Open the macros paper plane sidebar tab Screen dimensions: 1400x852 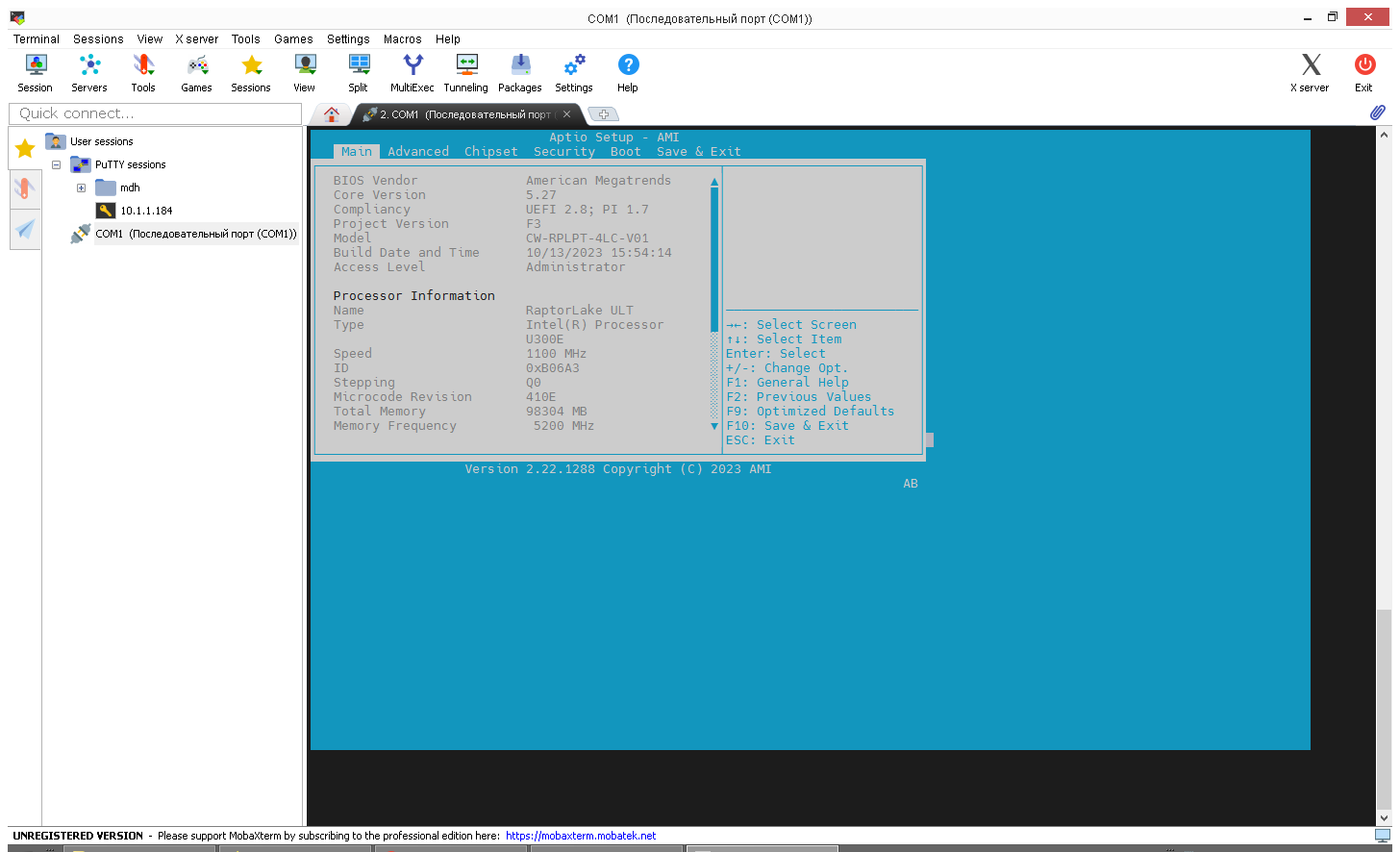point(25,229)
